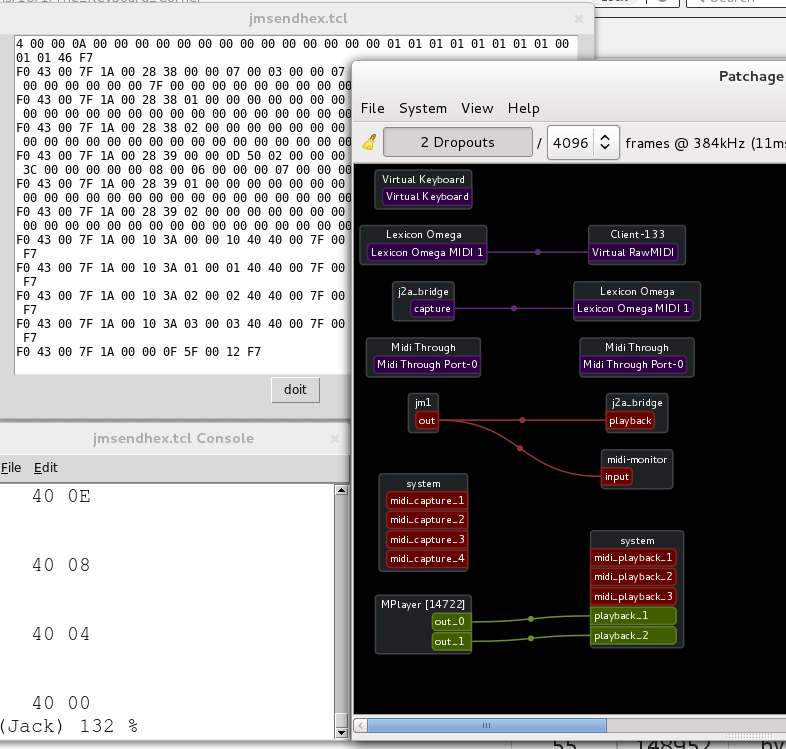This screenshot has height=749, width=786.
Task: Click the MPlayer [14722] module title
Action: pyautogui.click(x=423, y=604)
